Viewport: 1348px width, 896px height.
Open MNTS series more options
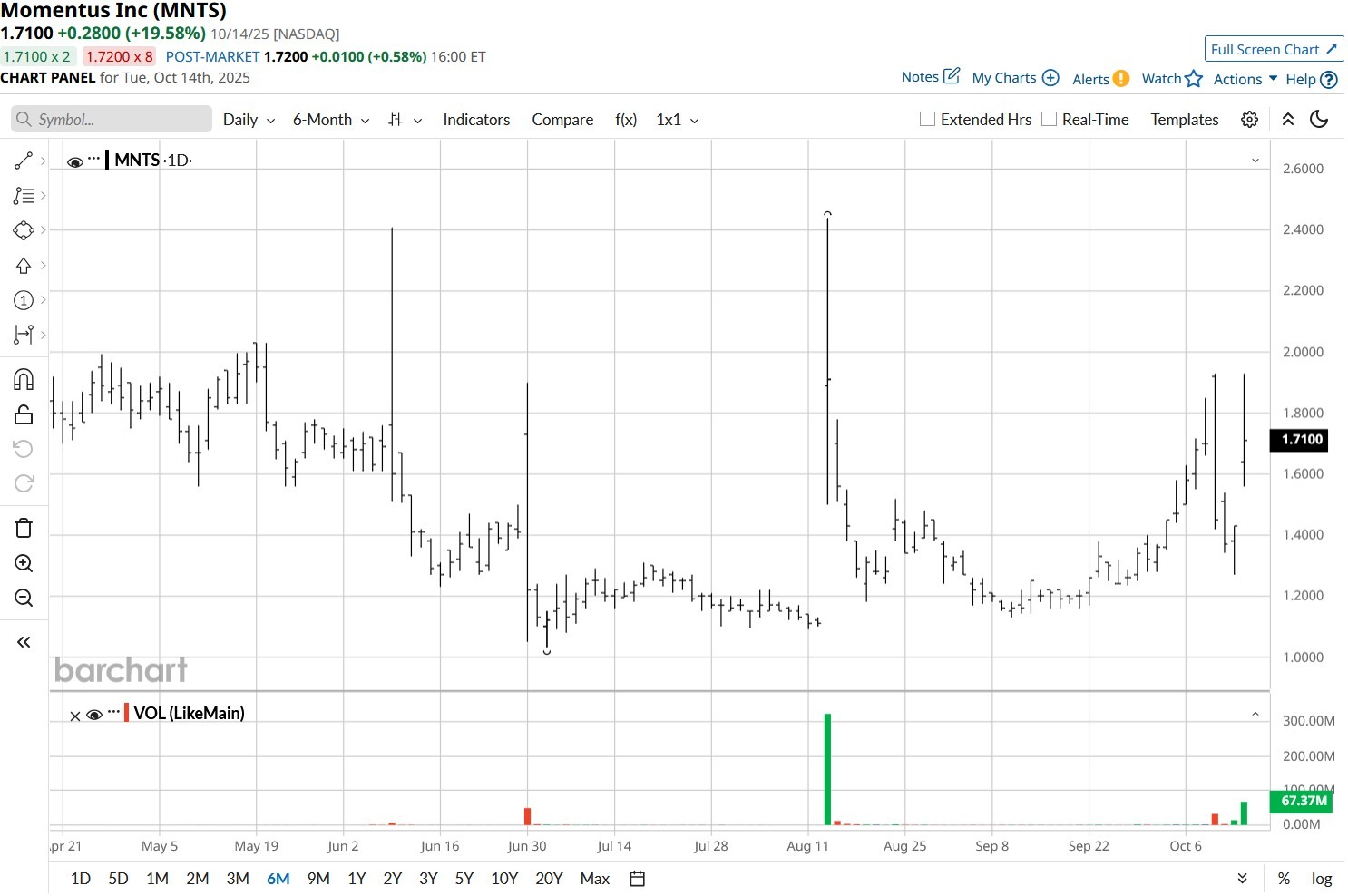pyautogui.click(x=94, y=159)
